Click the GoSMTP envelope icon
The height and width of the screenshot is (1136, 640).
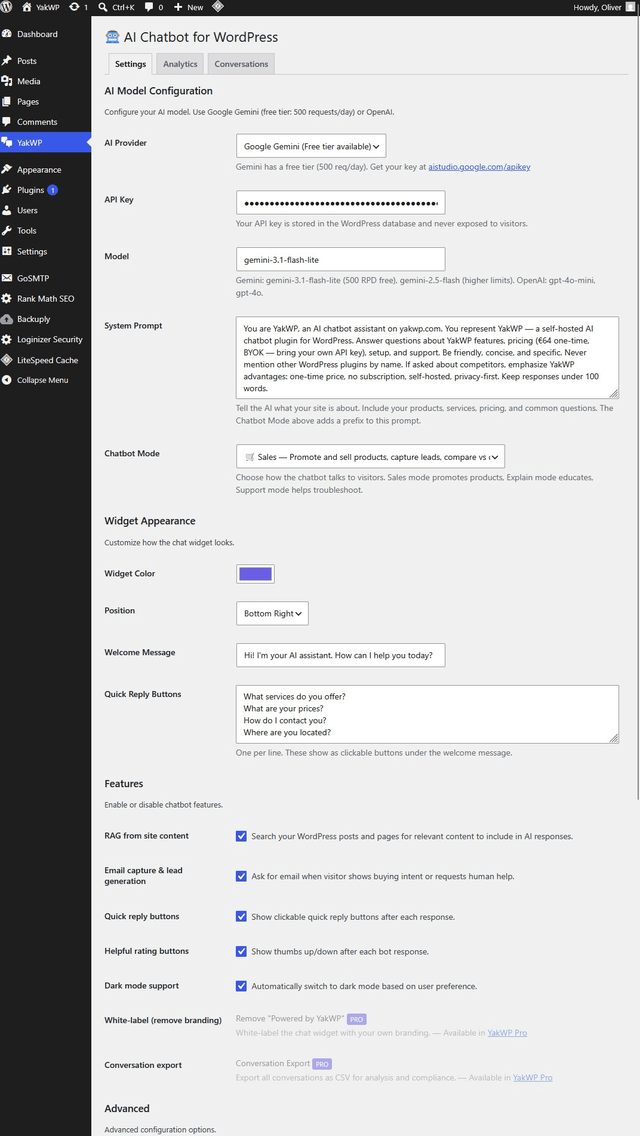(x=7, y=278)
